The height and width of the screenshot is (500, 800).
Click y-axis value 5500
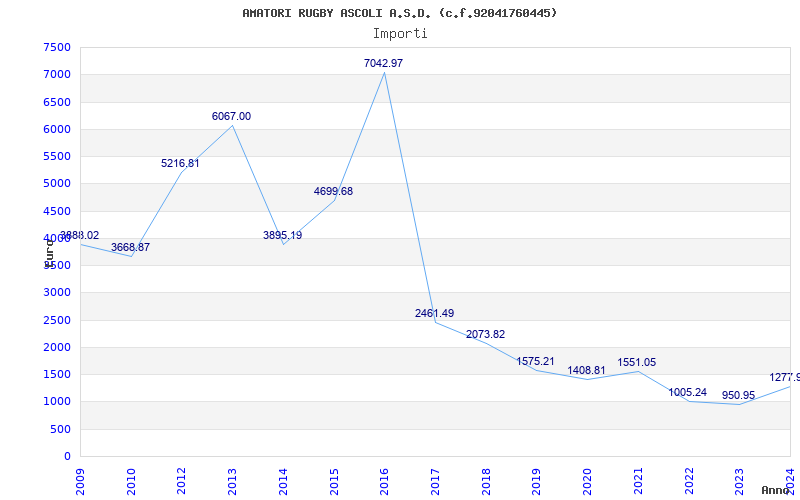(x=57, y=157)
